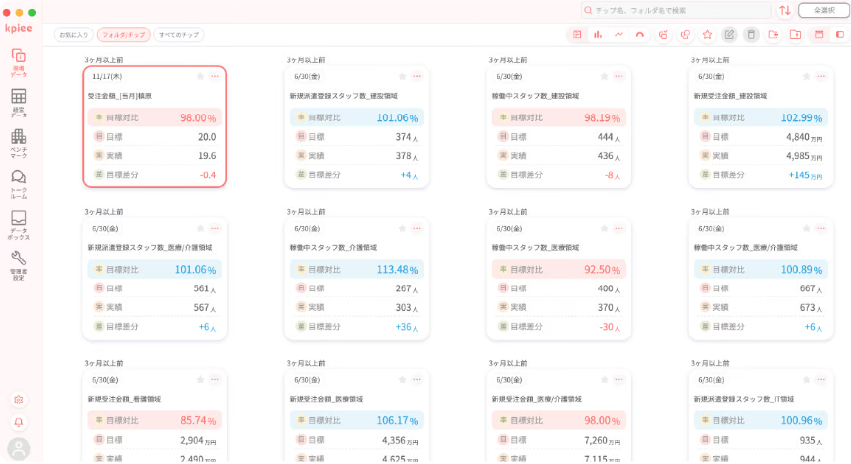Open more menu on 102.99% card
The image size is (851, 464).
[x=821, y=77]
